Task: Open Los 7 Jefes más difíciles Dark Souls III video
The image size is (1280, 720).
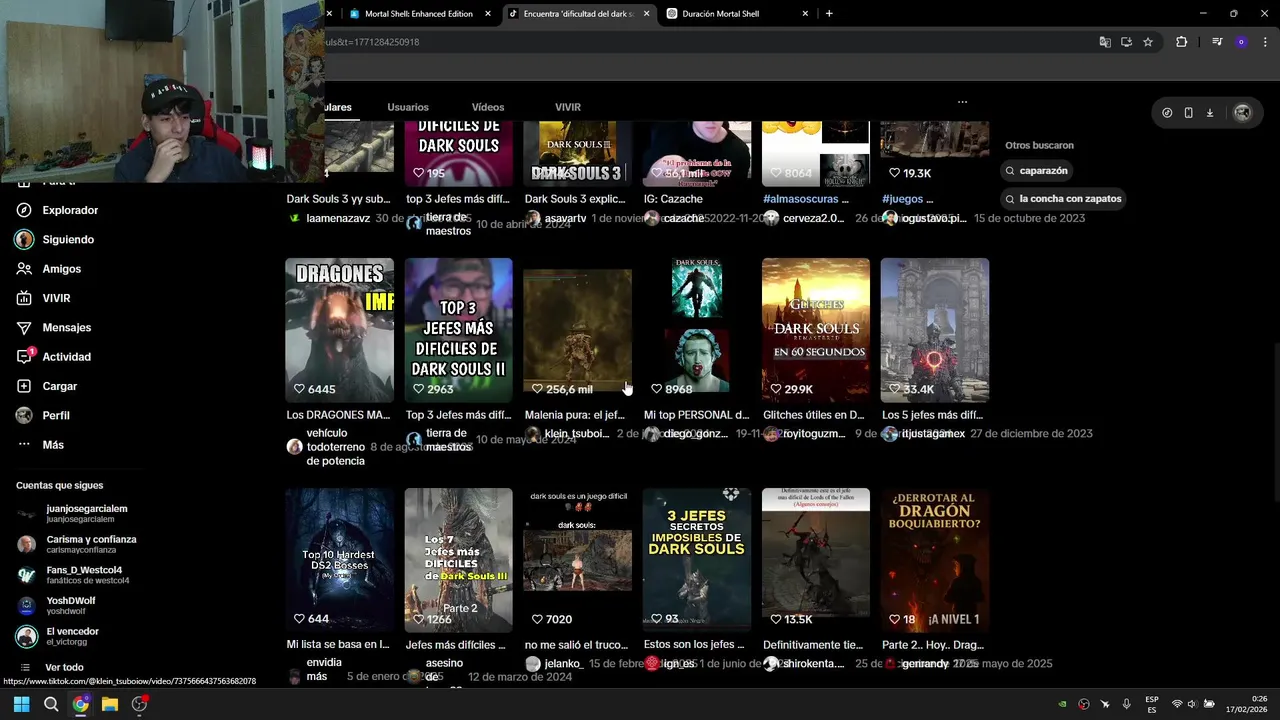Action: tap(458, 560)
